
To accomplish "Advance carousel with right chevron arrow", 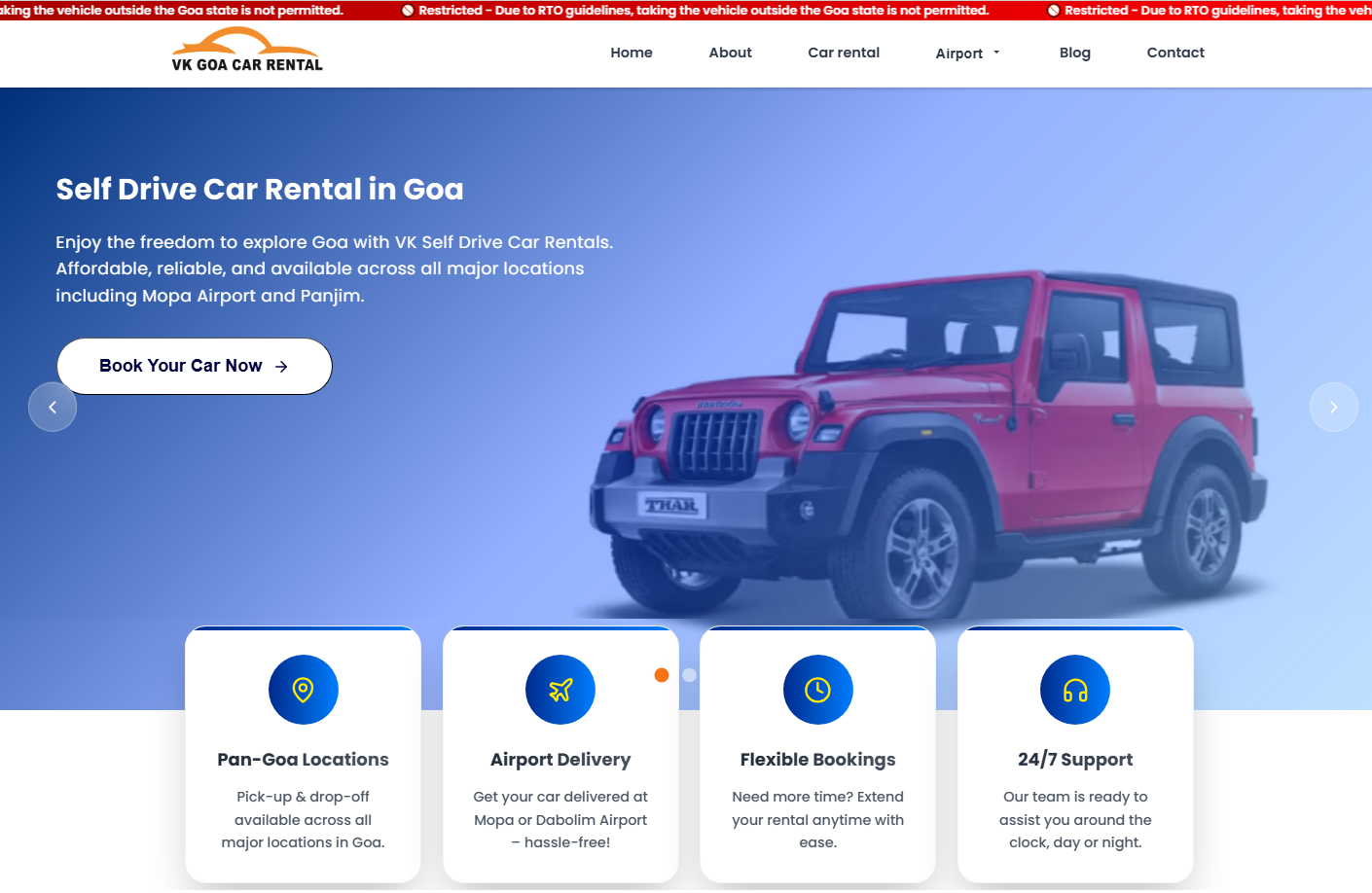I will coord(1333,407).
